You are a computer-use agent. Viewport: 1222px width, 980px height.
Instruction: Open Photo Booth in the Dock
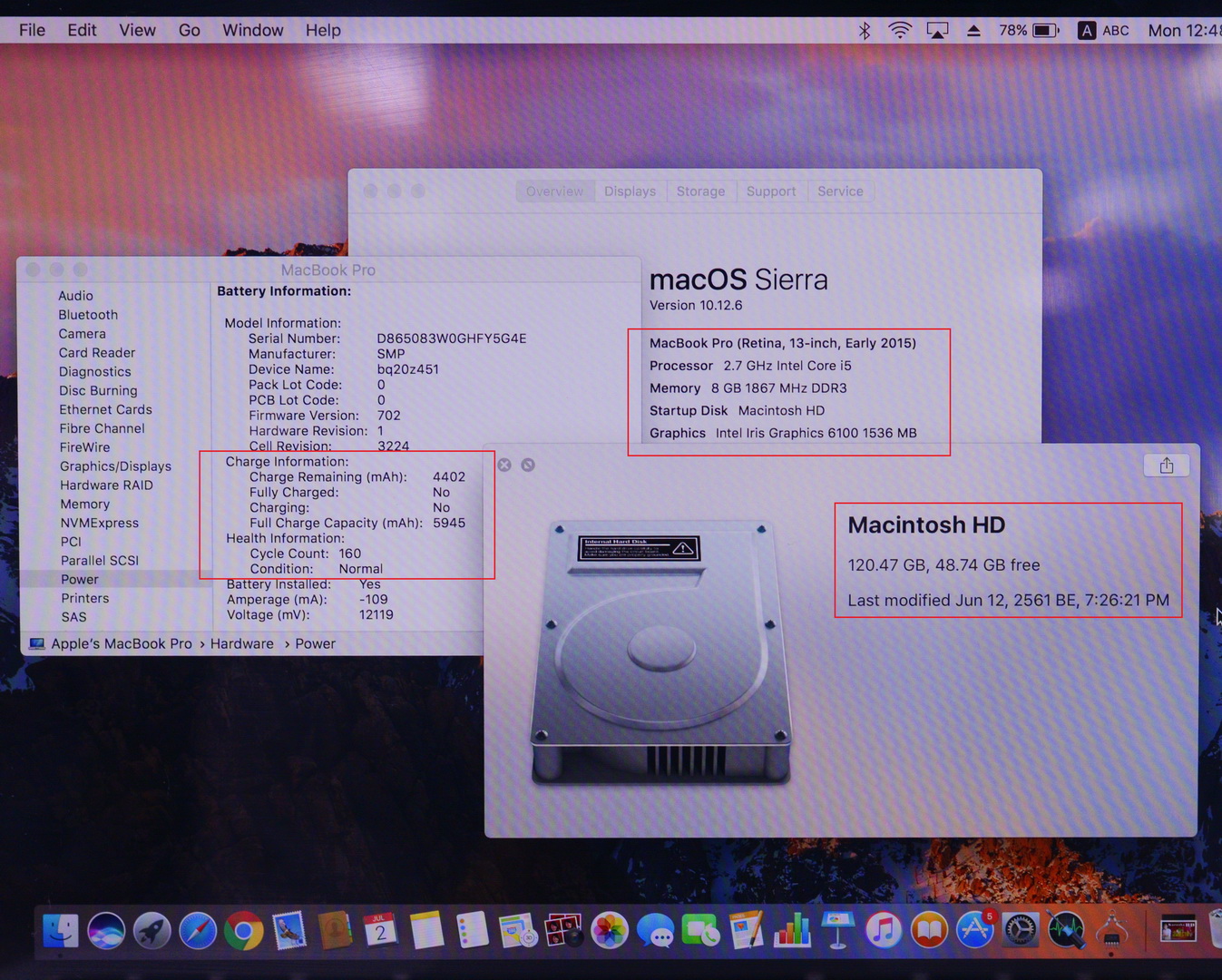[x=563, y=930]
